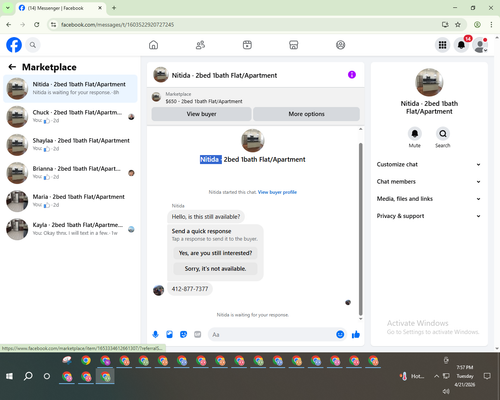Expand Media, files and links section
The image size is (500, 400).
(x=429, y=199)
